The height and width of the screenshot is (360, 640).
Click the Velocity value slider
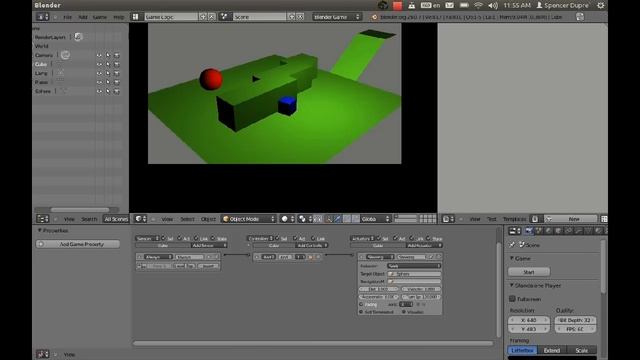coord(420,289)
